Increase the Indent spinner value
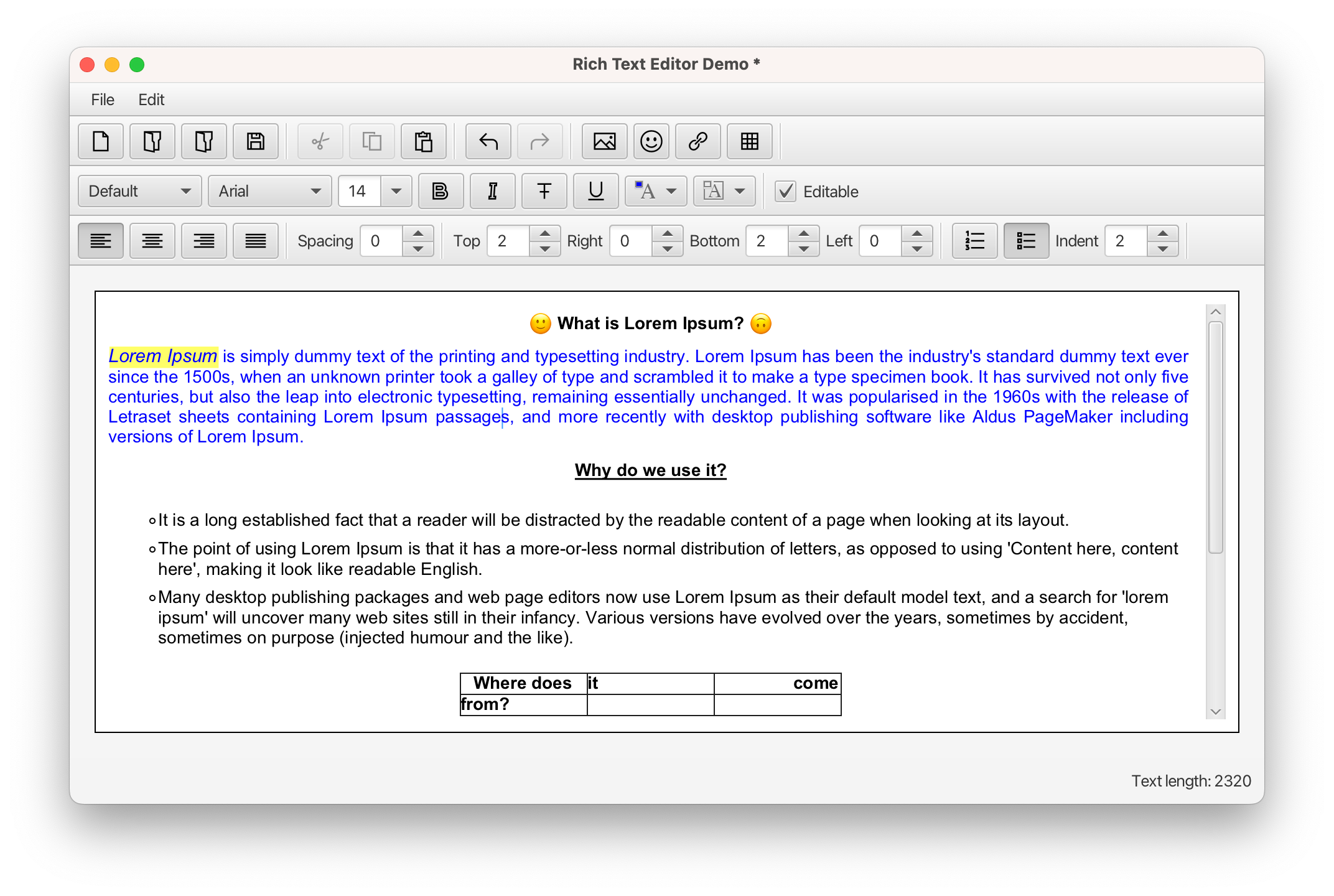Viewport: 1334px width, 896px height. point(1162,234)
